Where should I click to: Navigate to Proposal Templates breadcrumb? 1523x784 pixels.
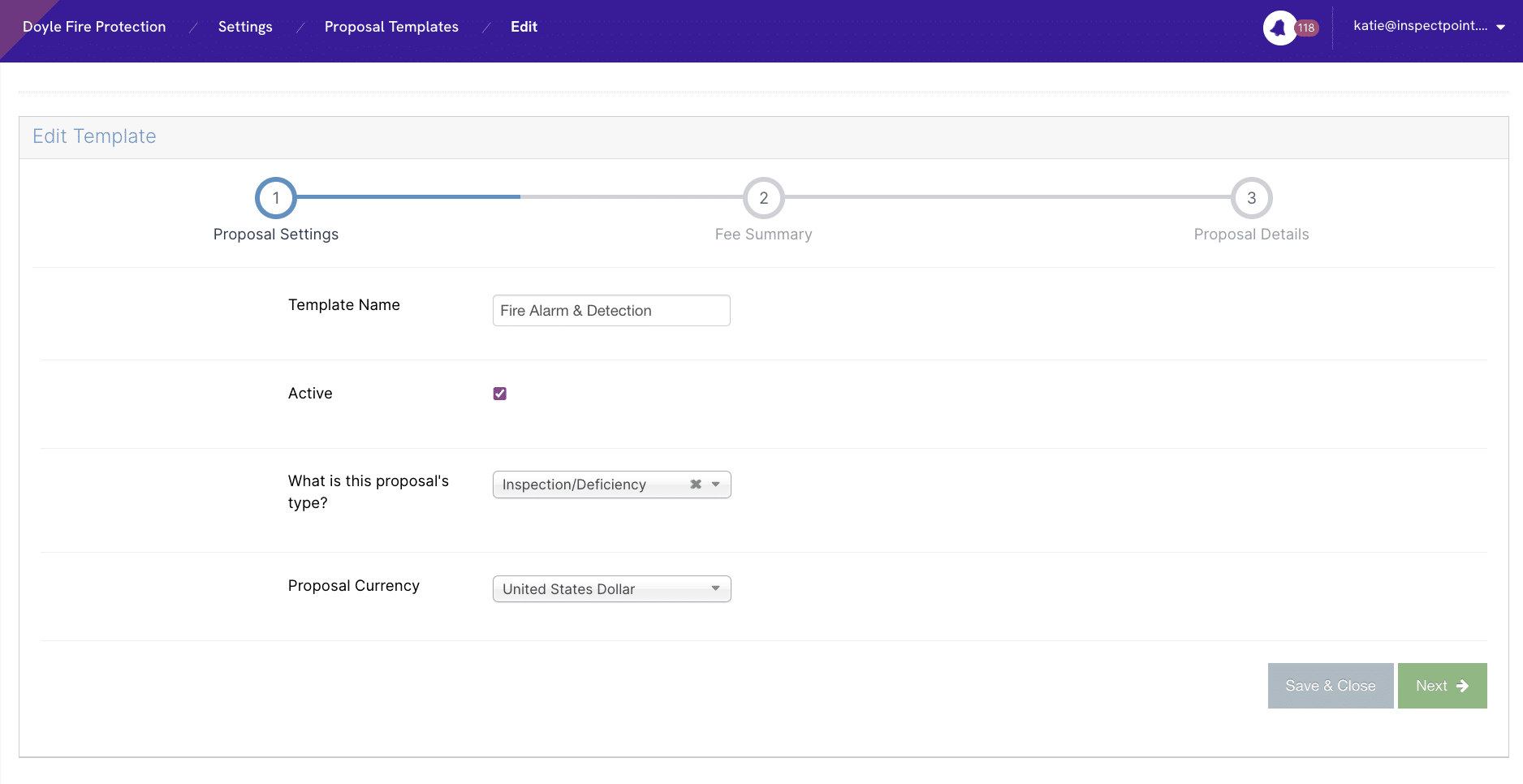[391, 27]
